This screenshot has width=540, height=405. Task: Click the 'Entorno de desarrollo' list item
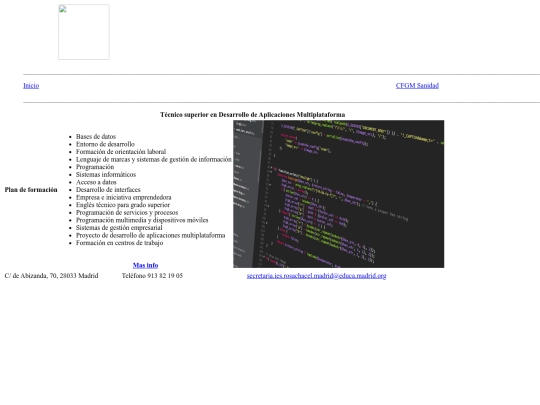point(105,144)
